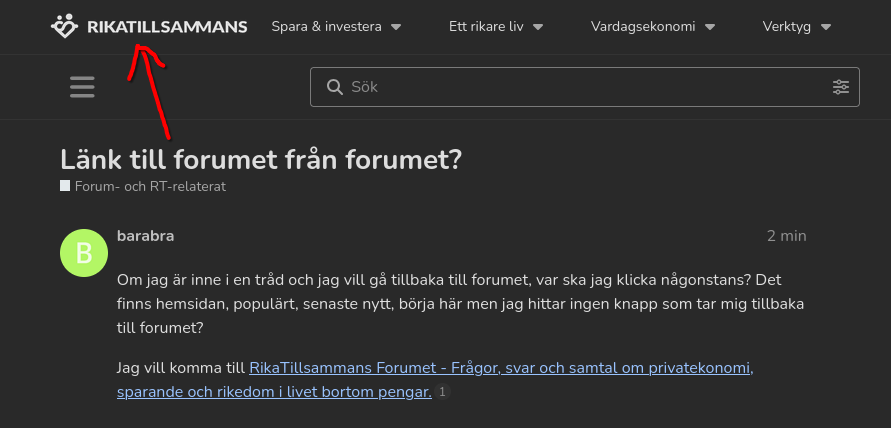The height and width of the screenshot is (428, 891).
Task: Open the Spara & investera menu
Action: pos(327,27)
